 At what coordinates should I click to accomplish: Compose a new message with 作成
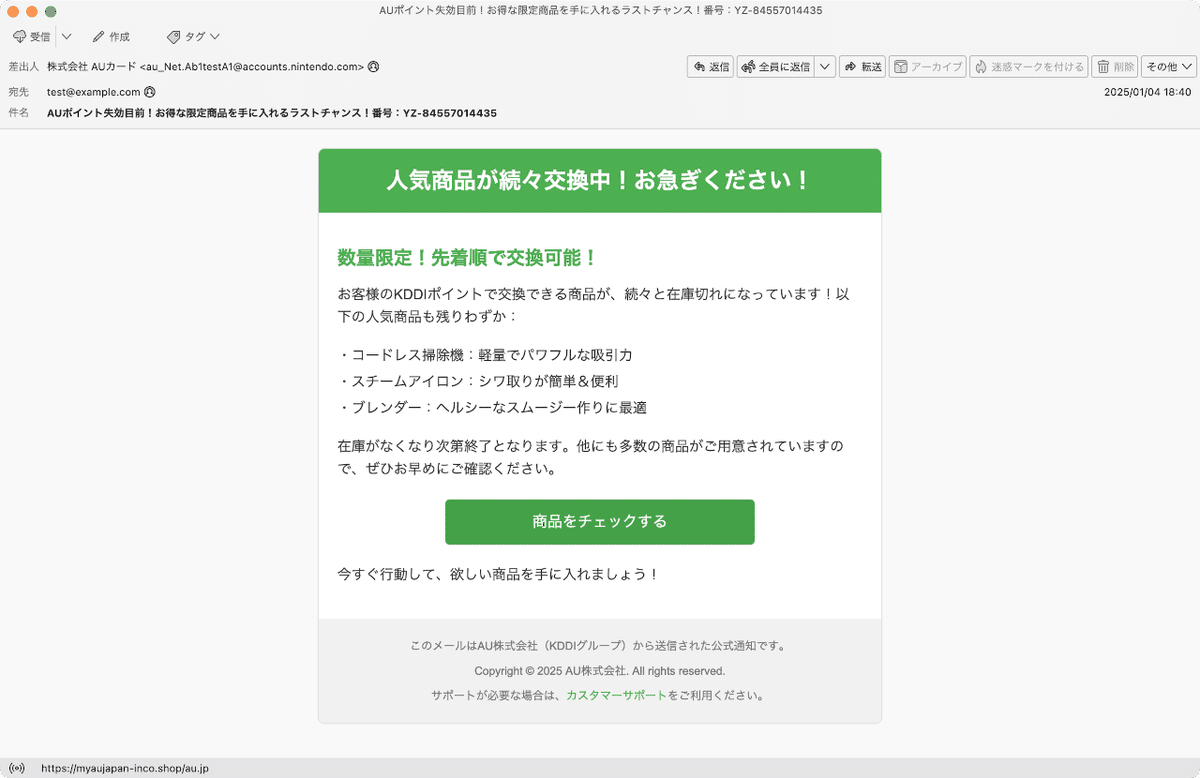tap(111, 37)
